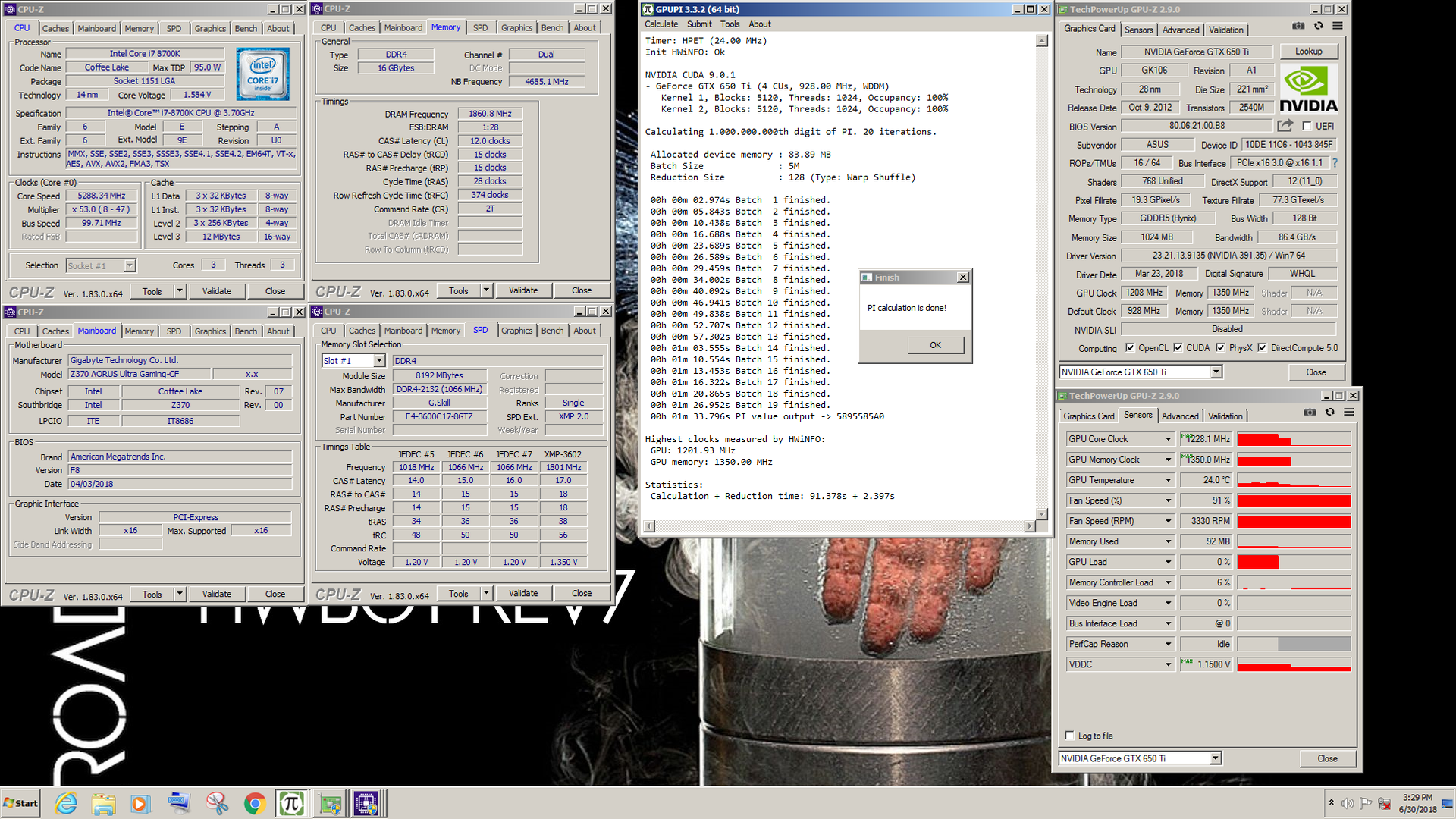The image size is (1456, 819).
Task: Click the Start button
Action: tap(21, 803)
